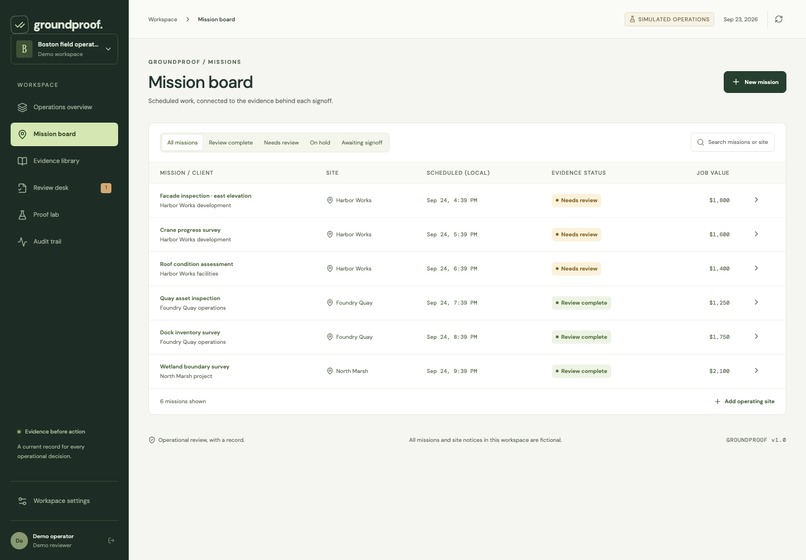Click the Sep 23, 2026 date
Image resolution: width=806 pixels, height=560 pixels.
(740, 20)
